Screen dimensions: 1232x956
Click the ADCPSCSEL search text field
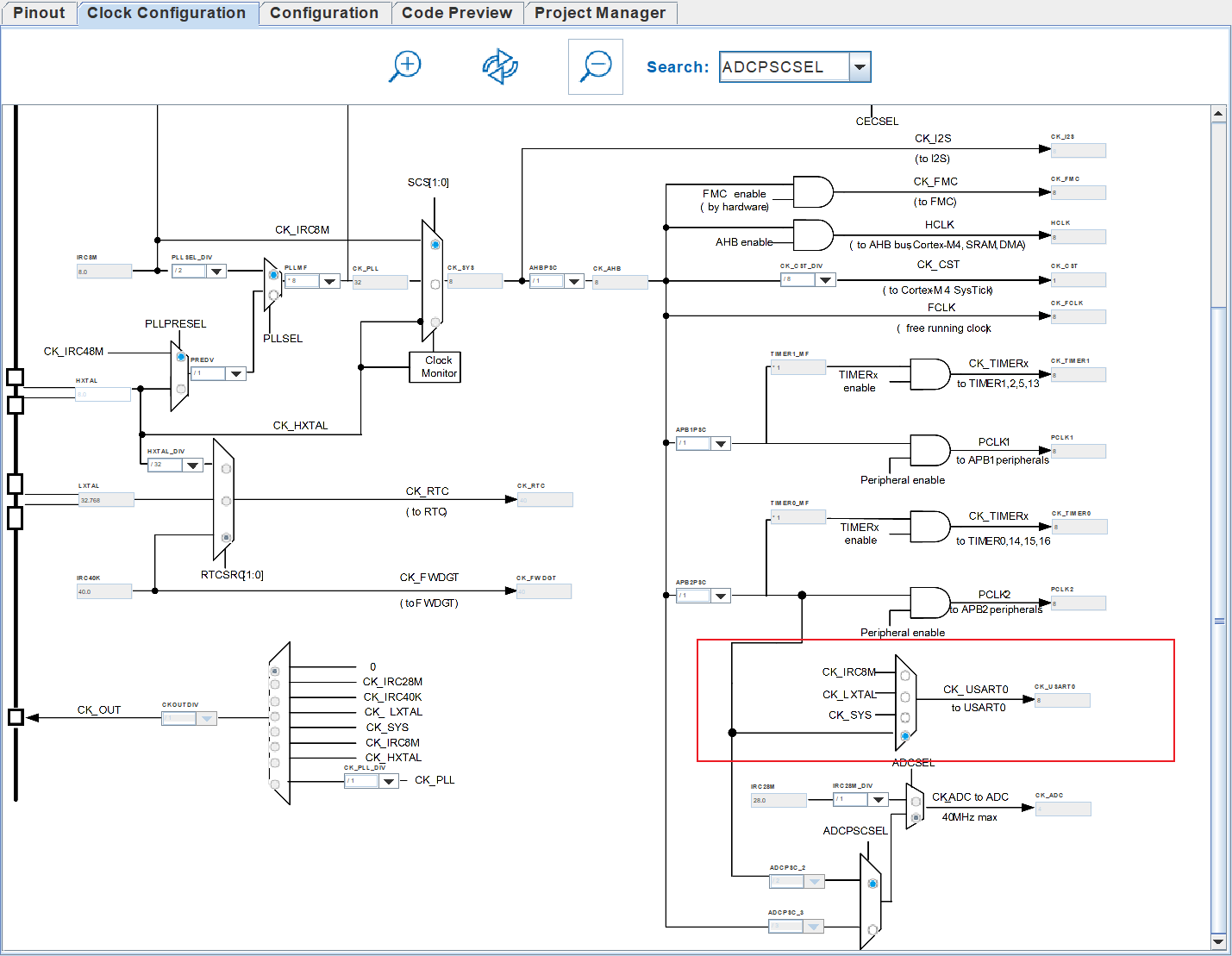click(x=785, y=67)
